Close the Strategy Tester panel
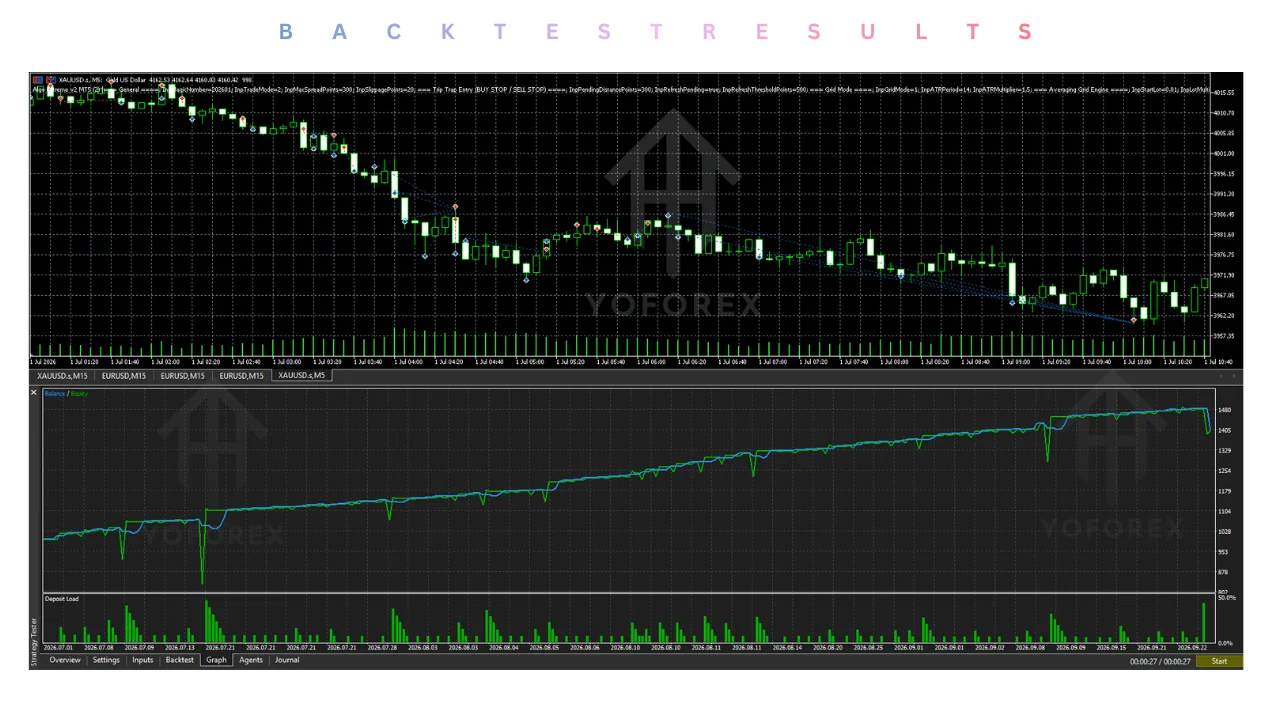The width and height of the screenshot is (1280, 720). click(x=34, y=392)
